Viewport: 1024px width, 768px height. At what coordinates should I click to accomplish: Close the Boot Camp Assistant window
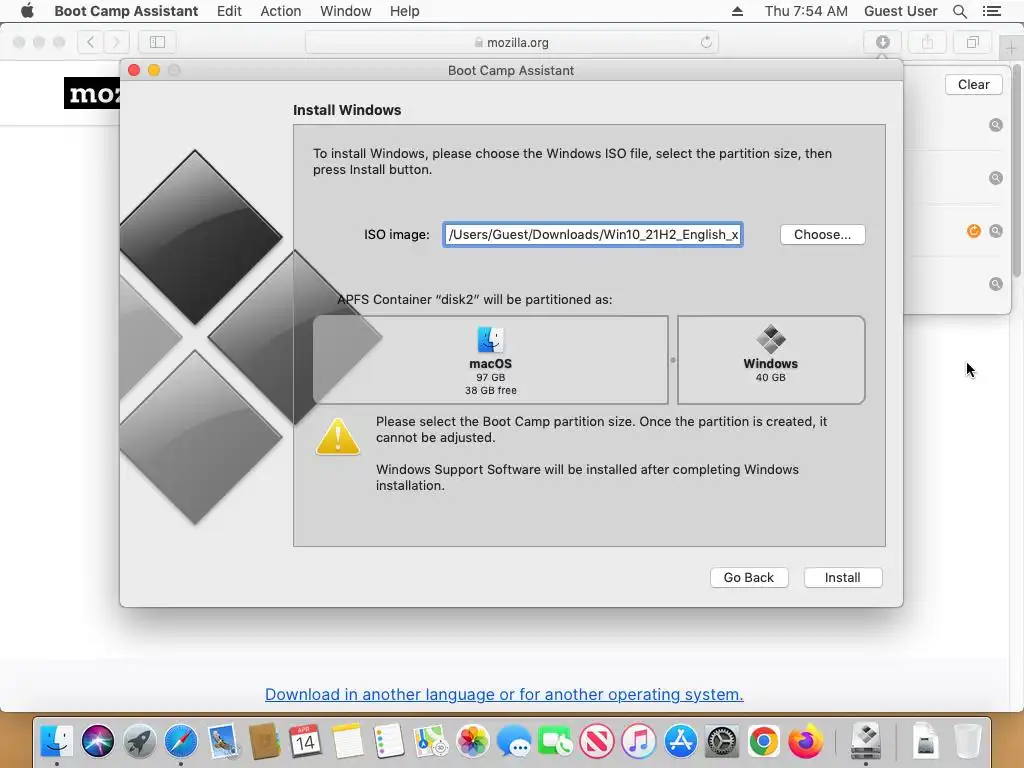click(134, 70)
